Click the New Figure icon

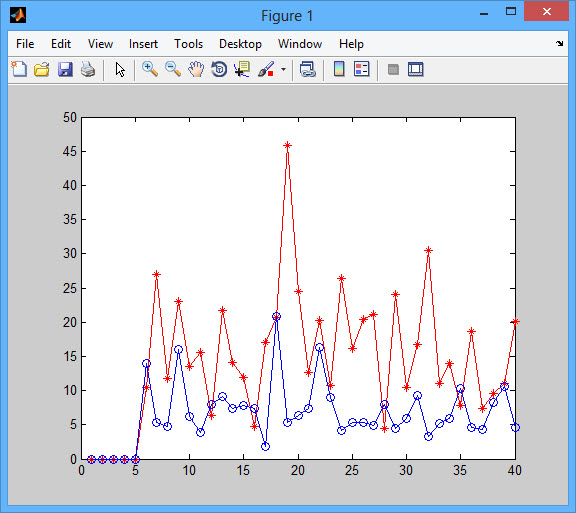pos(19,69)
